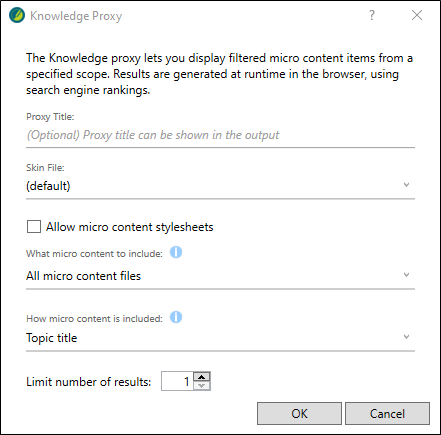The height and width of the screenshot is (435, 441).
Task: Click the Allow micro content stylesheets label
Action: coord(130,227)
